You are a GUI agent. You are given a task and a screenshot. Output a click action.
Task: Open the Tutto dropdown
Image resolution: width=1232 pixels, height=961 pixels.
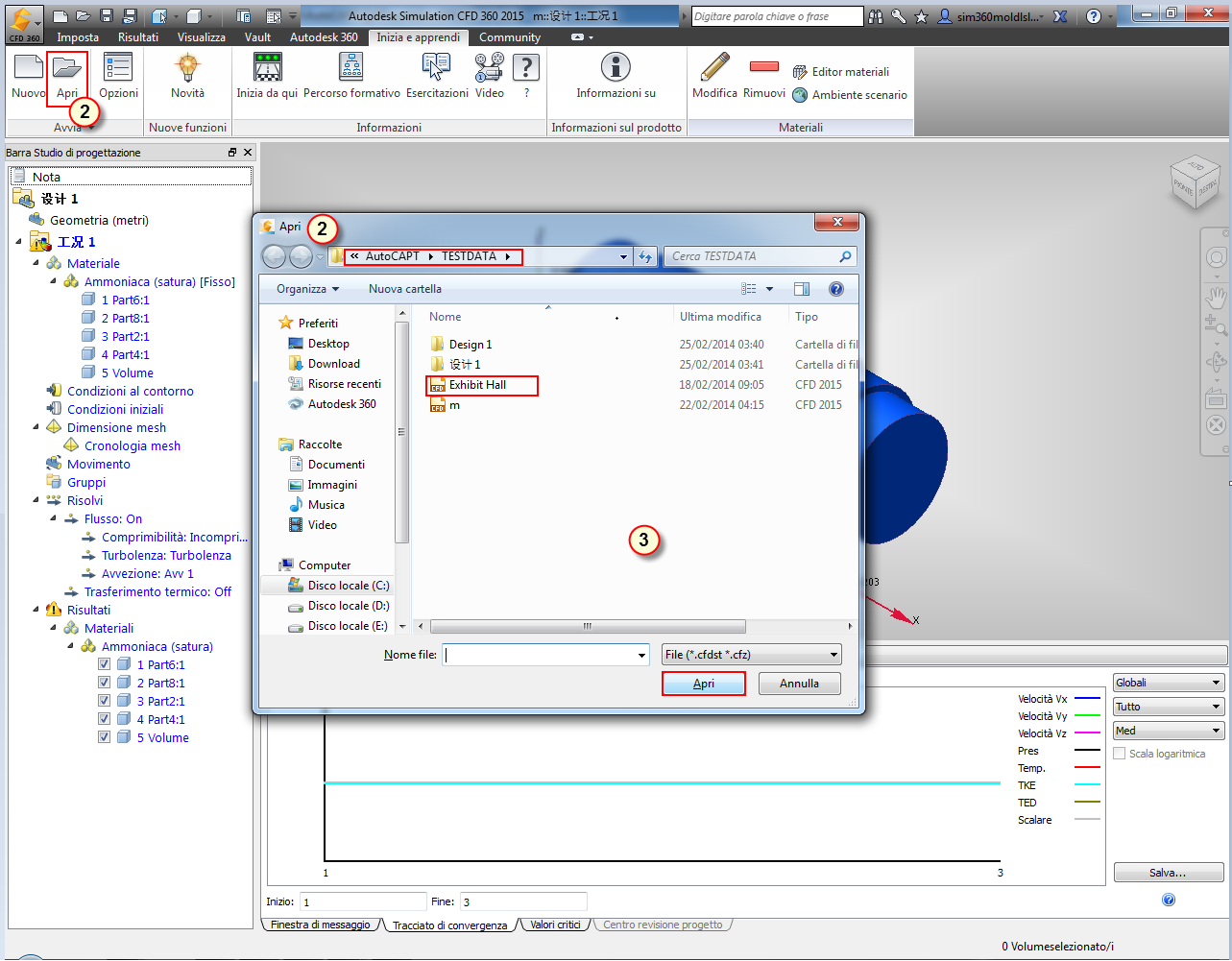point(1169,707)
